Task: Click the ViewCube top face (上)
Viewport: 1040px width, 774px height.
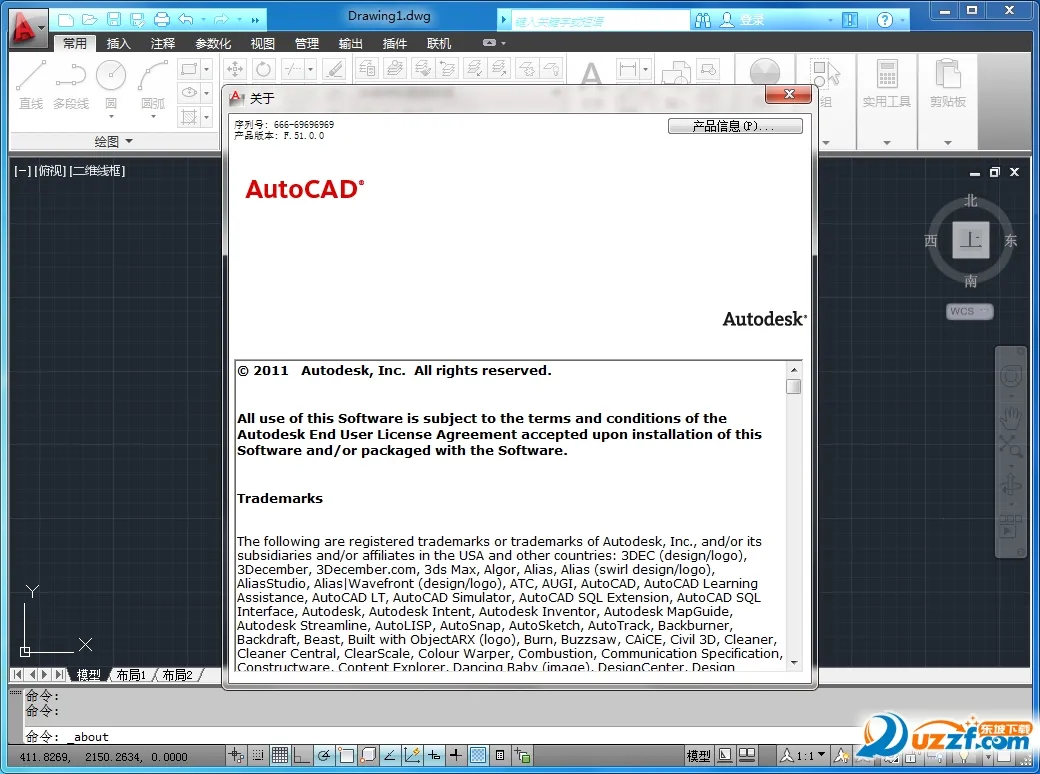Action: pos(970,240)
